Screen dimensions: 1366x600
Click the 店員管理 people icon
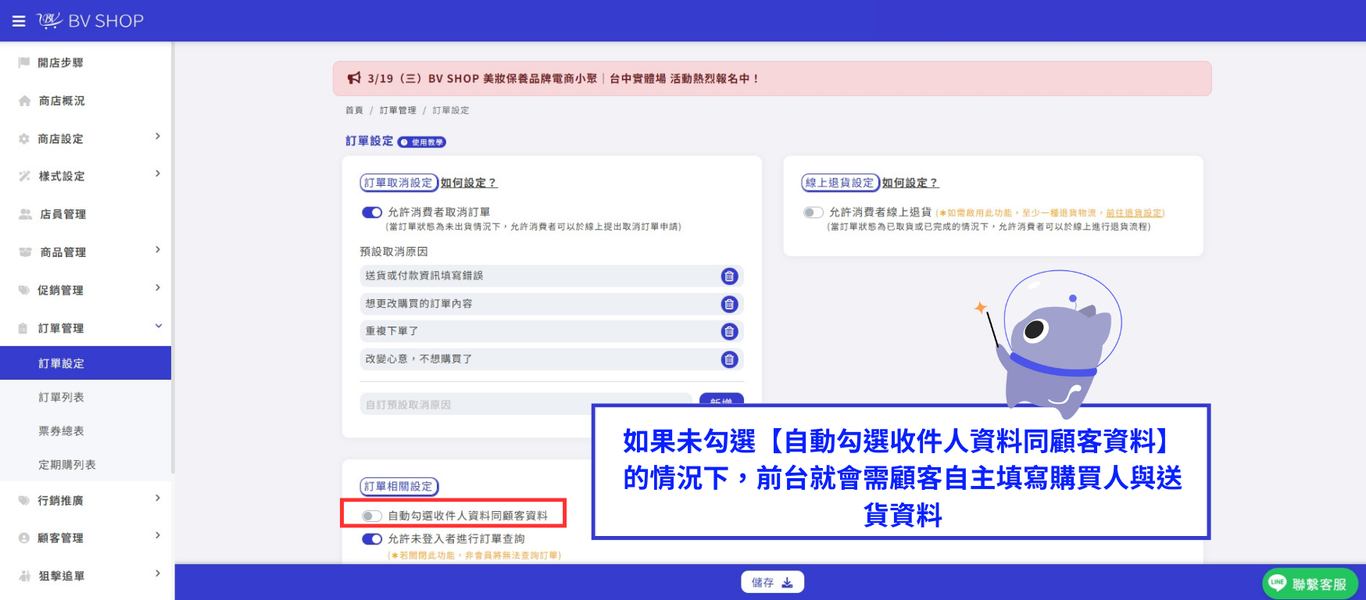25,214
